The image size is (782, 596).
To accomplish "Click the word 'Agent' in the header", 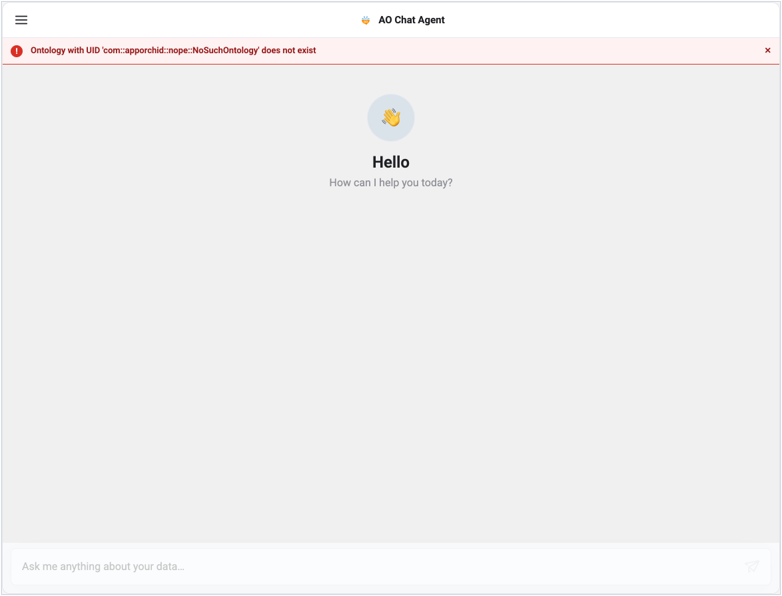I will click(431, 20).
